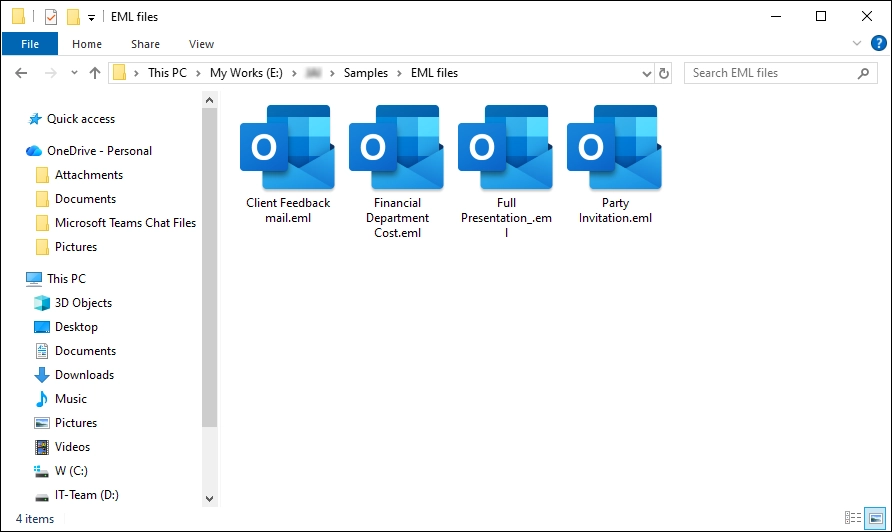892x532 pixels.
Task: Click the '4 items' status bar text
Action: pyautogui.click(x=35, y=519)
